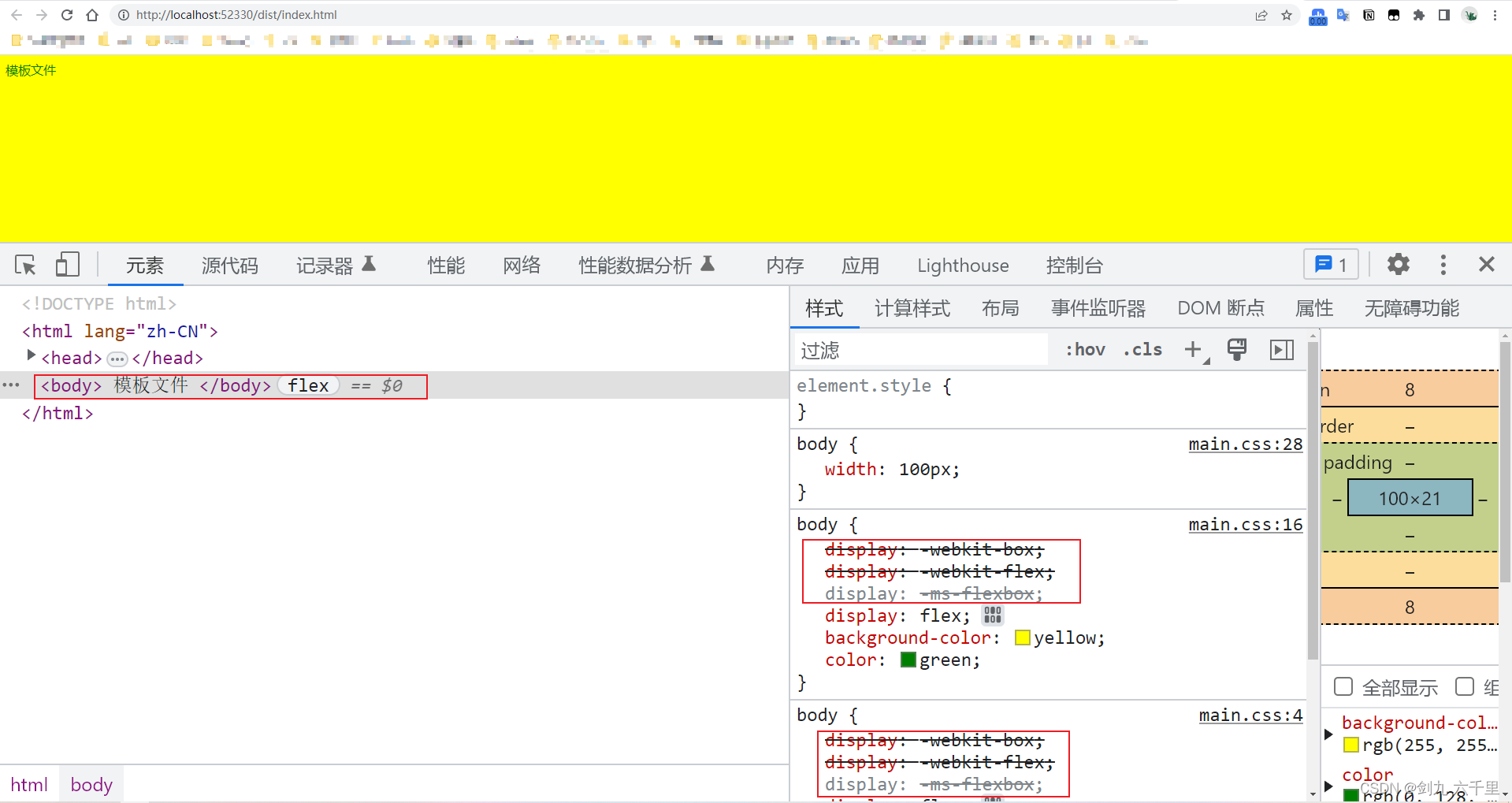Click the green color swatch
Screen dimensions: 1512x803
pos(908,660)
